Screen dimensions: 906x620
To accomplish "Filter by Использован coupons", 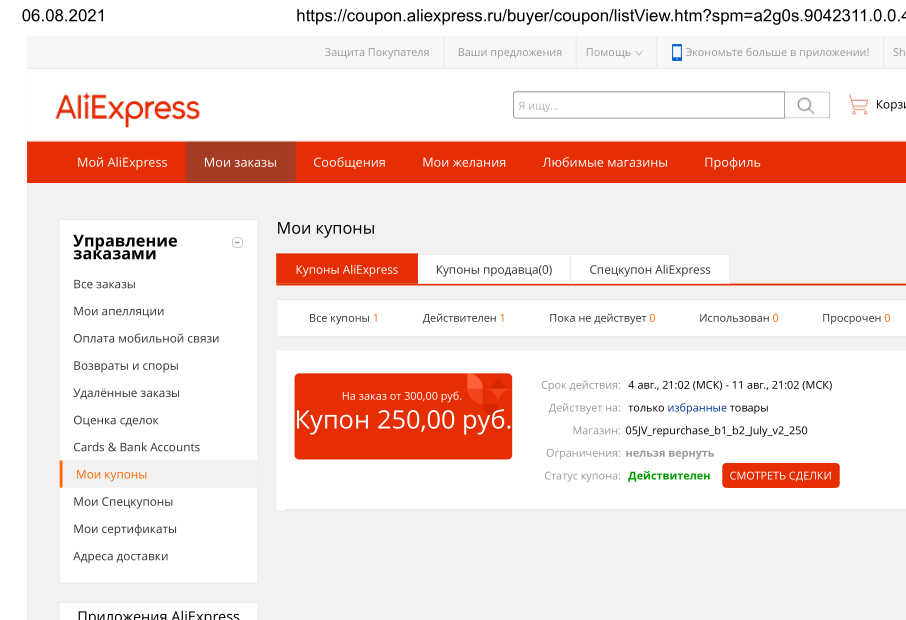I will 738,318.
